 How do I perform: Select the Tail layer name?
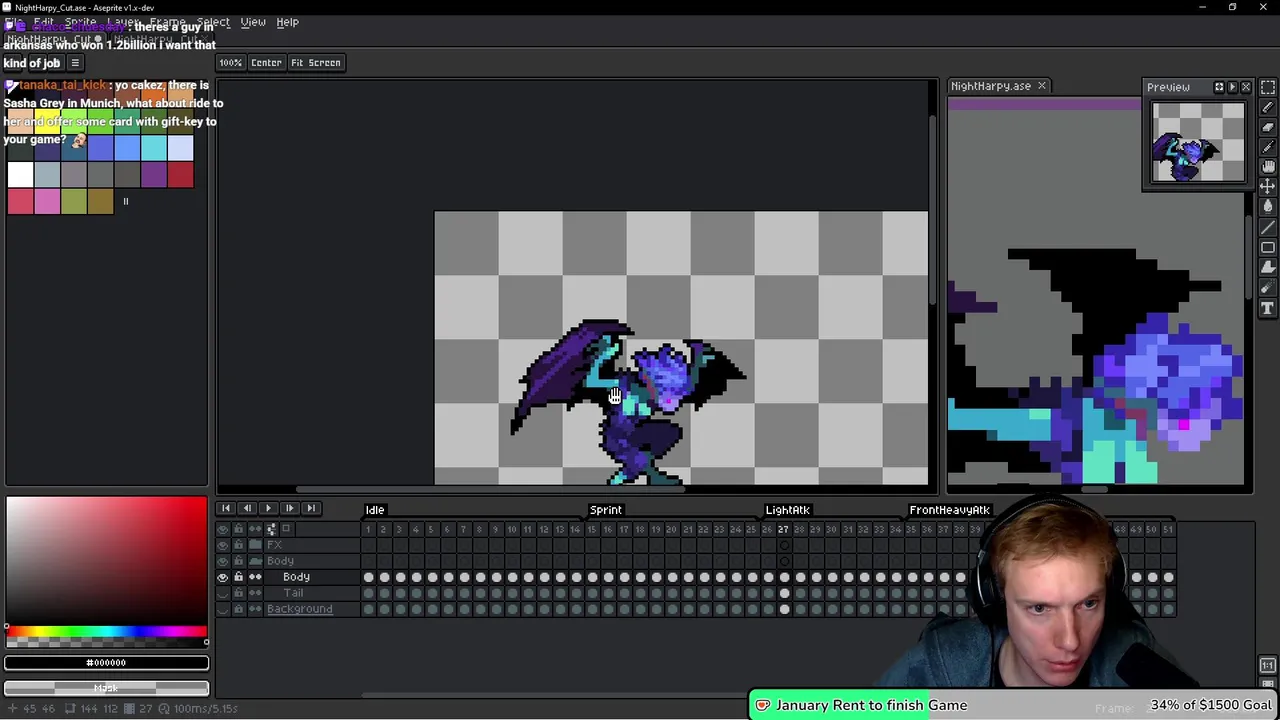[293, 593]
